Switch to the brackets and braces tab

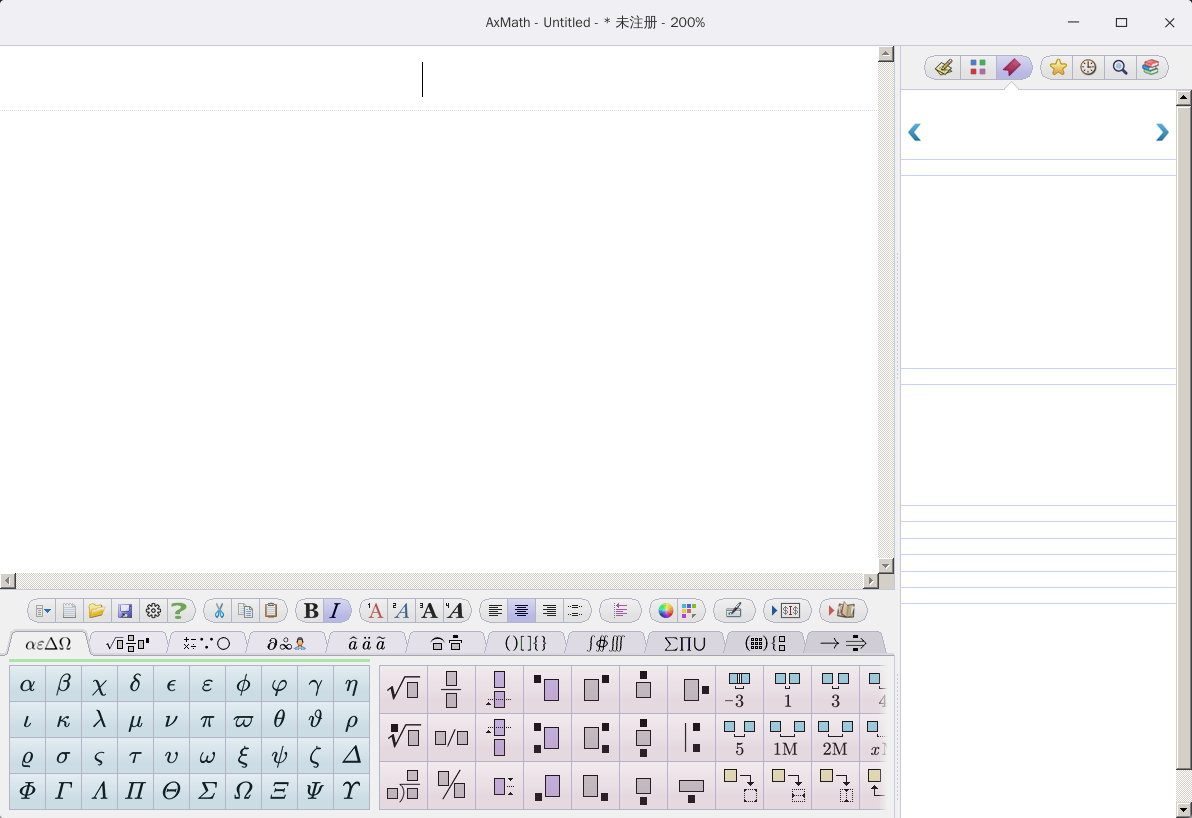(x=525, y=643)
